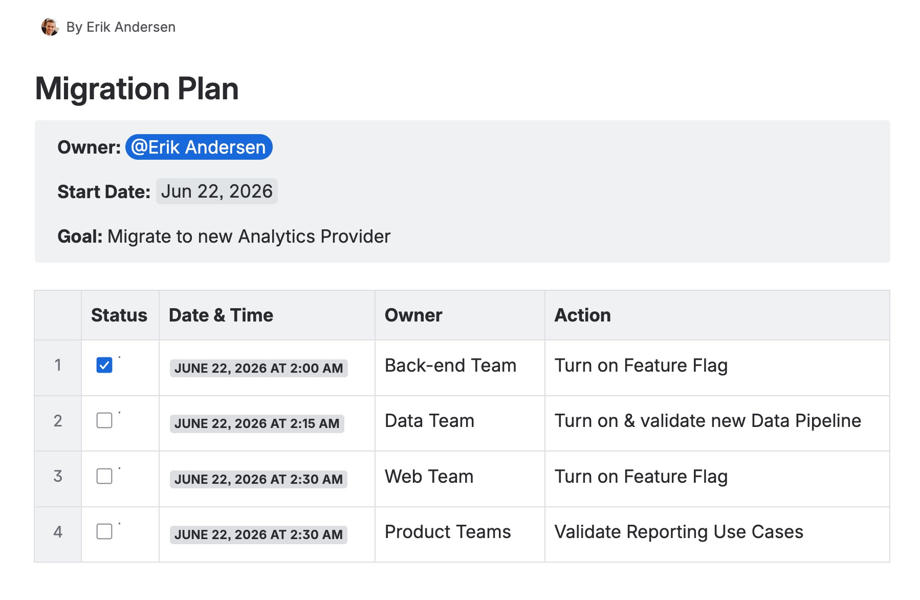Open the June 22 2:00 AM date chip
920x600 pixels.
coord(258,368)
